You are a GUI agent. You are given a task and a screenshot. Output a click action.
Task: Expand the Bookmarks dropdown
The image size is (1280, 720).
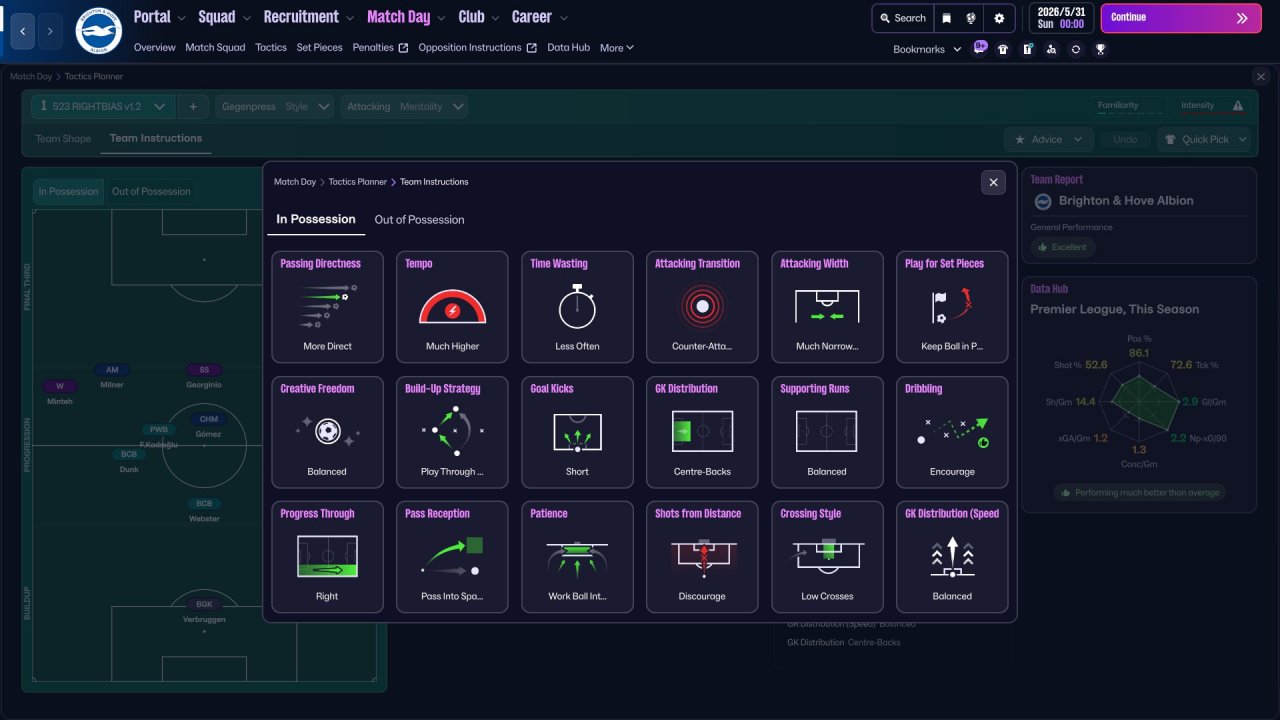(x=927, y=49)
